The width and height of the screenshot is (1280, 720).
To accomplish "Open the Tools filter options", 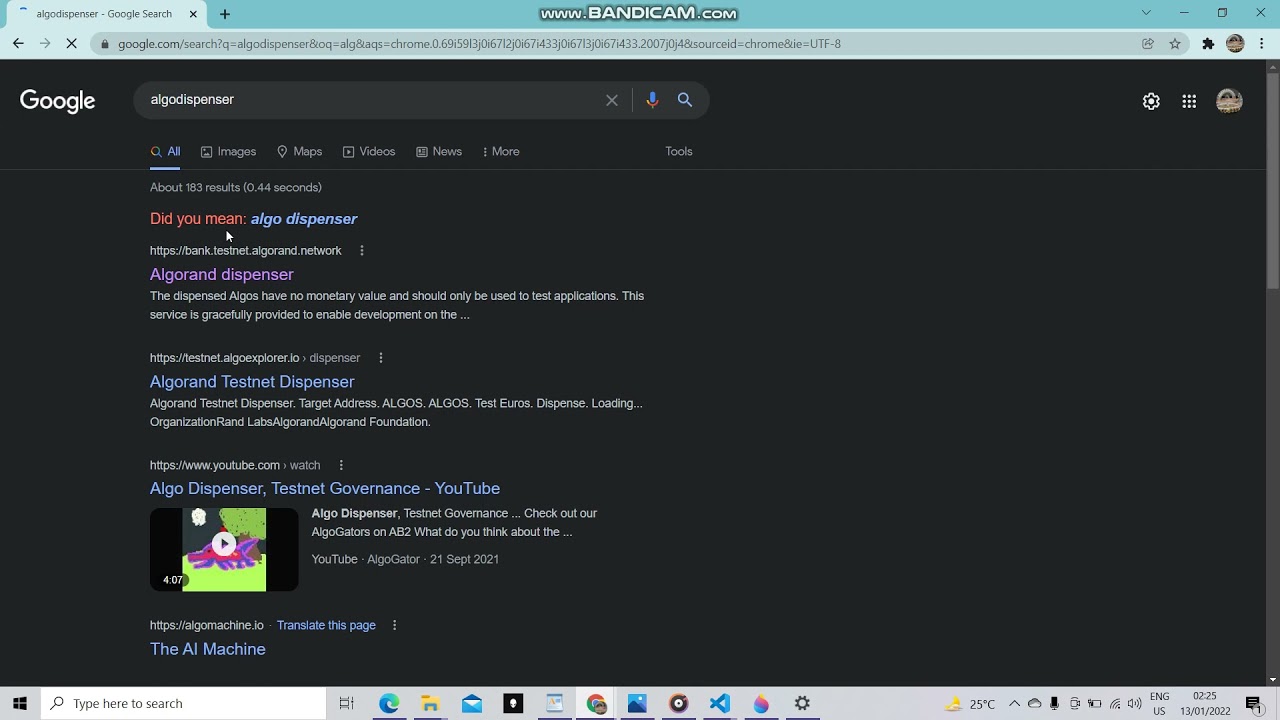I will click(679, 152).
